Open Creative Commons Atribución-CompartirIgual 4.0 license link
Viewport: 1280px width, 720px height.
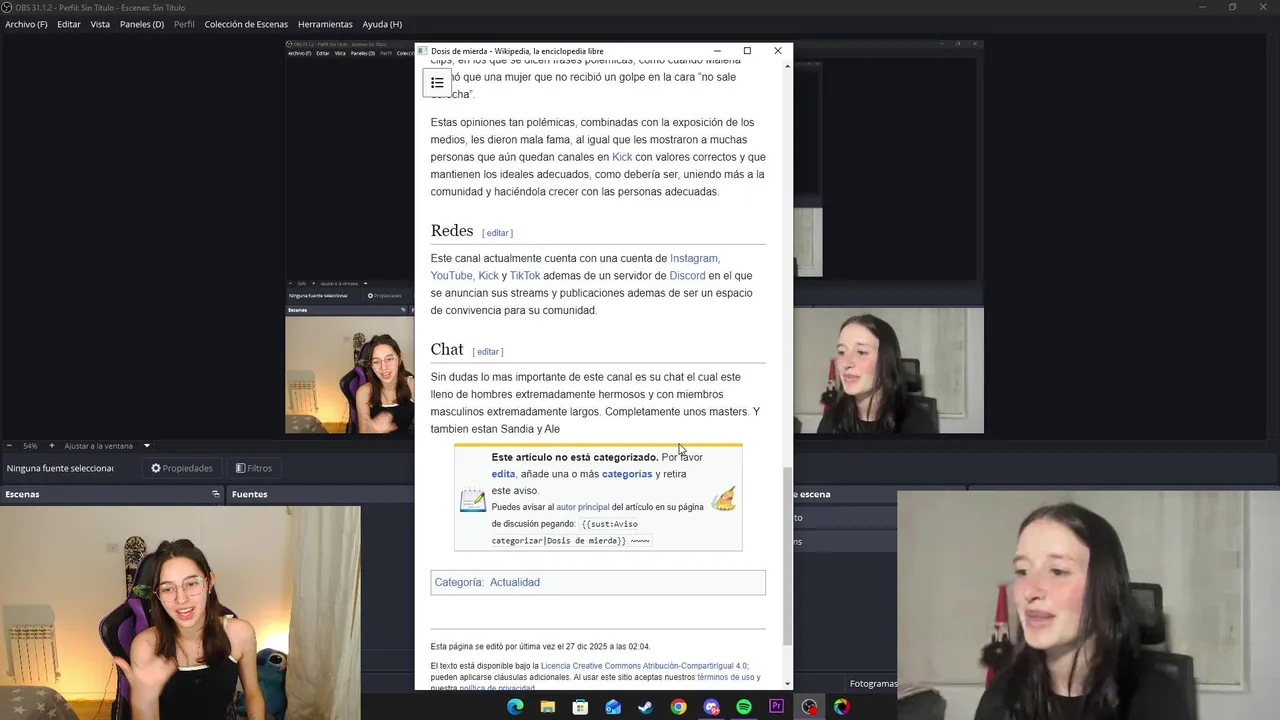click(644, 666)
